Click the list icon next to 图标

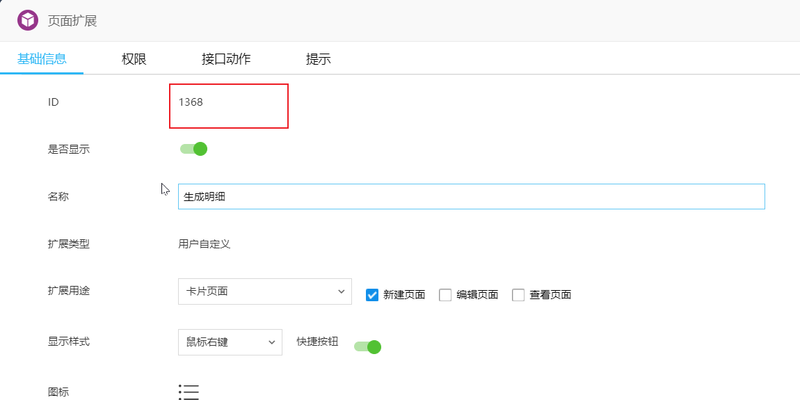pos(189,392)
